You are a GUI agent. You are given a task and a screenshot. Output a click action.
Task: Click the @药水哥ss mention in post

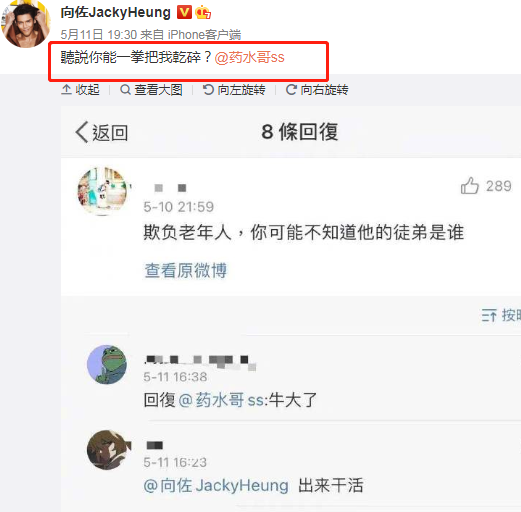(x=249, y=58)
